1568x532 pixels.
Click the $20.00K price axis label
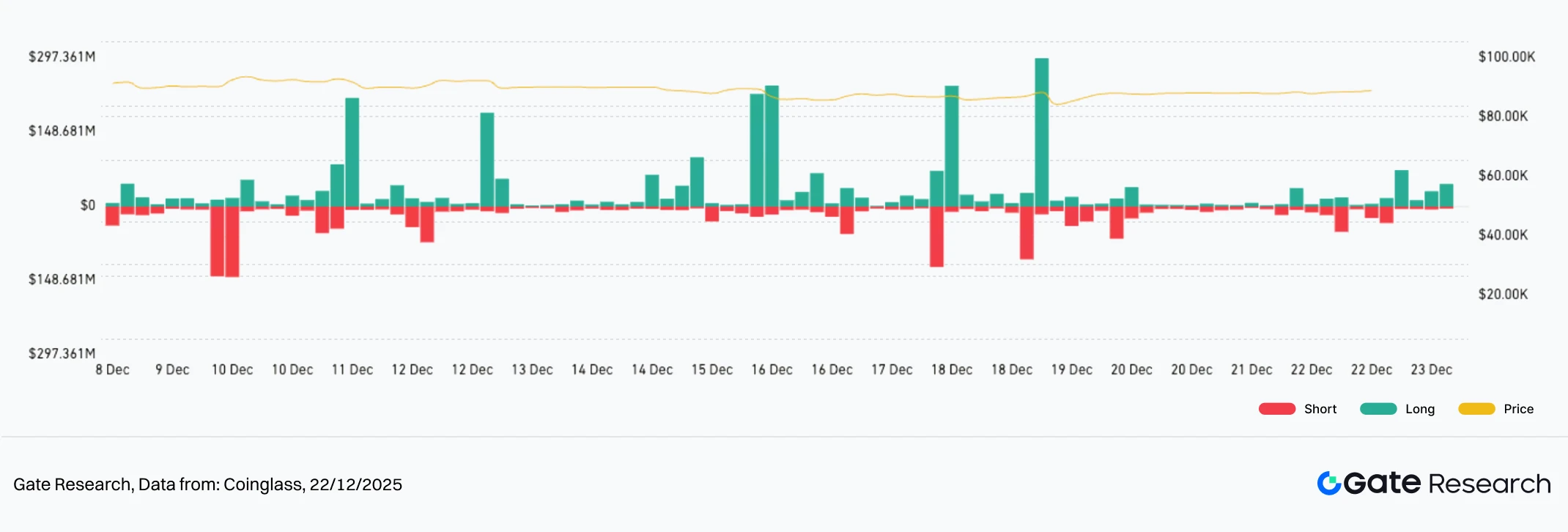pyautogui.click(x=1503, y=295)
